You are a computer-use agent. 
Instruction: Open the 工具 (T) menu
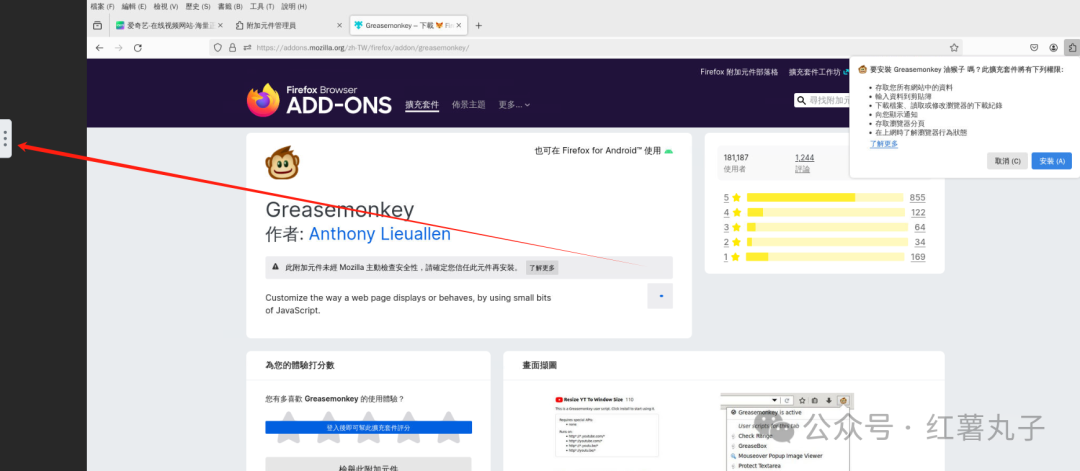[x=262, y=6]
